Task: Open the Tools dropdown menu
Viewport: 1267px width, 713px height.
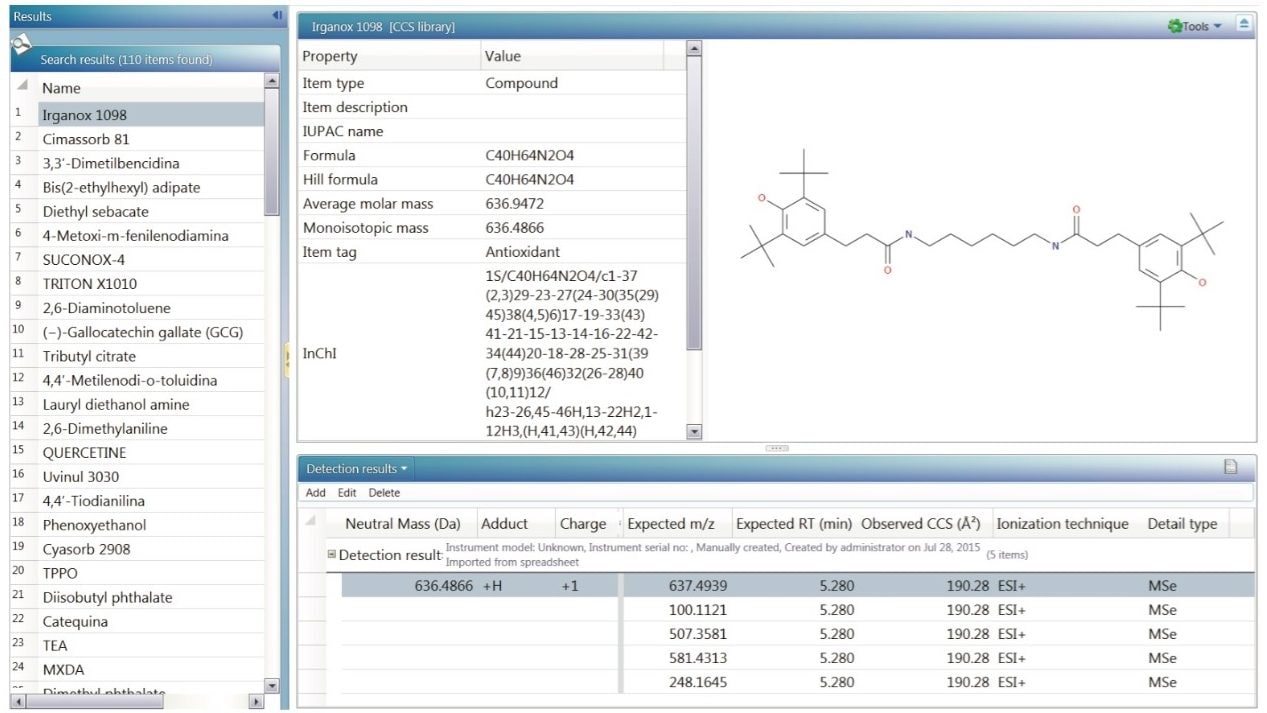Action: coord(1195,26)
